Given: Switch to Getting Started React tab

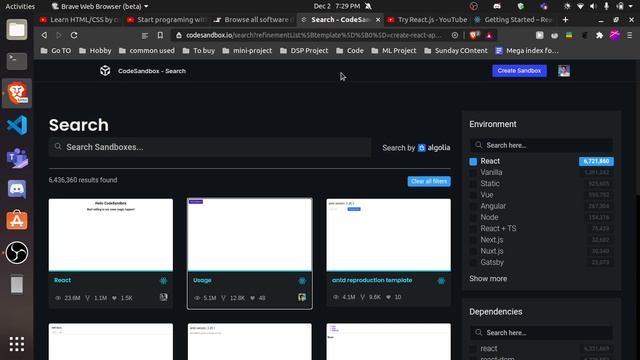Looking at the screenshot, I should tap(514, 20).
